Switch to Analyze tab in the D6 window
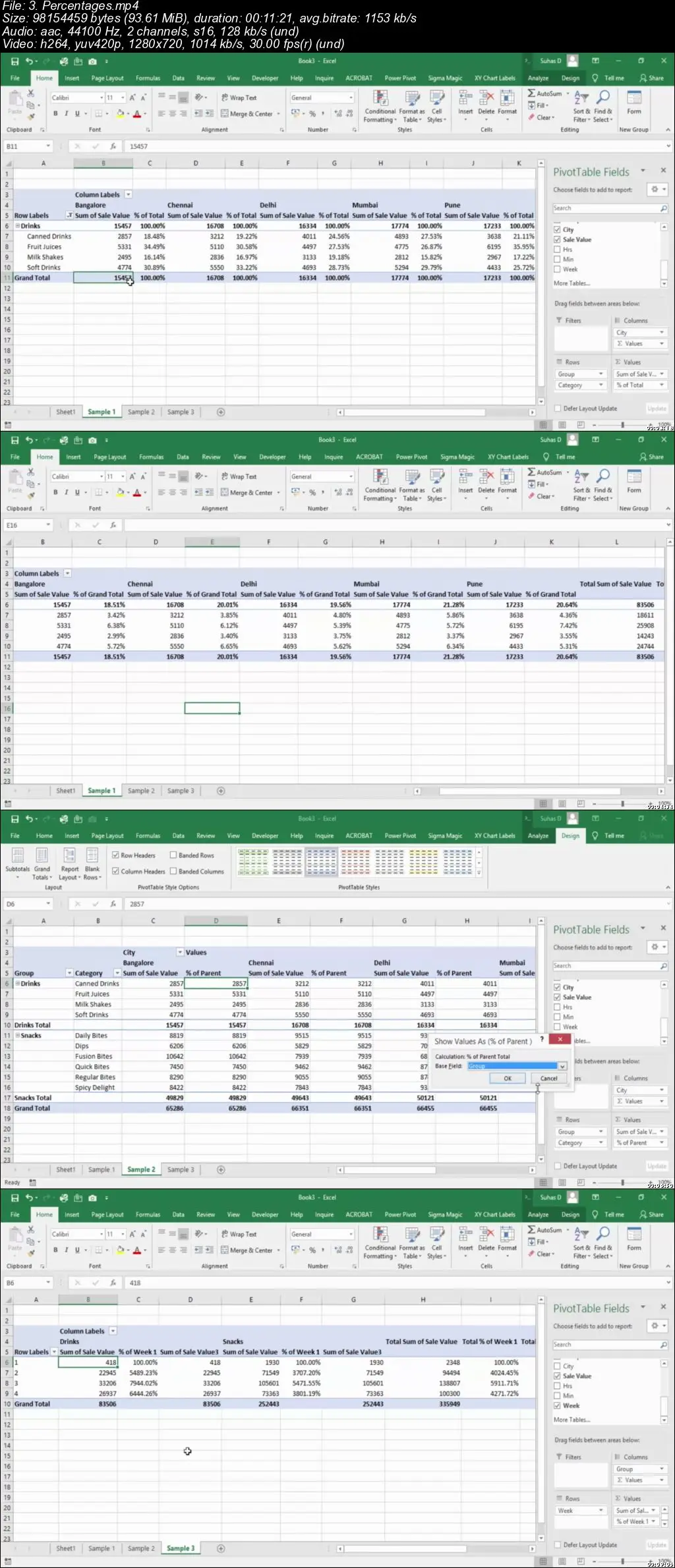This screenshot has width=675, height=1568. pos(539,835)
